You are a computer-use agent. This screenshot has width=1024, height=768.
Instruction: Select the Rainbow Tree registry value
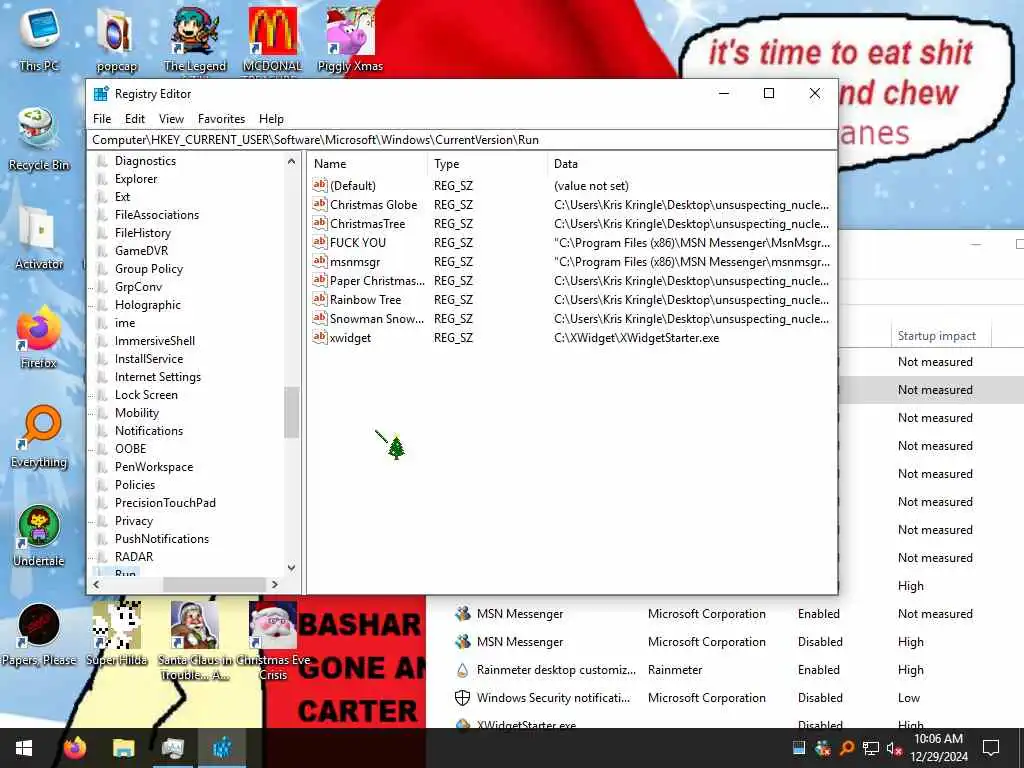pos(365,300)
